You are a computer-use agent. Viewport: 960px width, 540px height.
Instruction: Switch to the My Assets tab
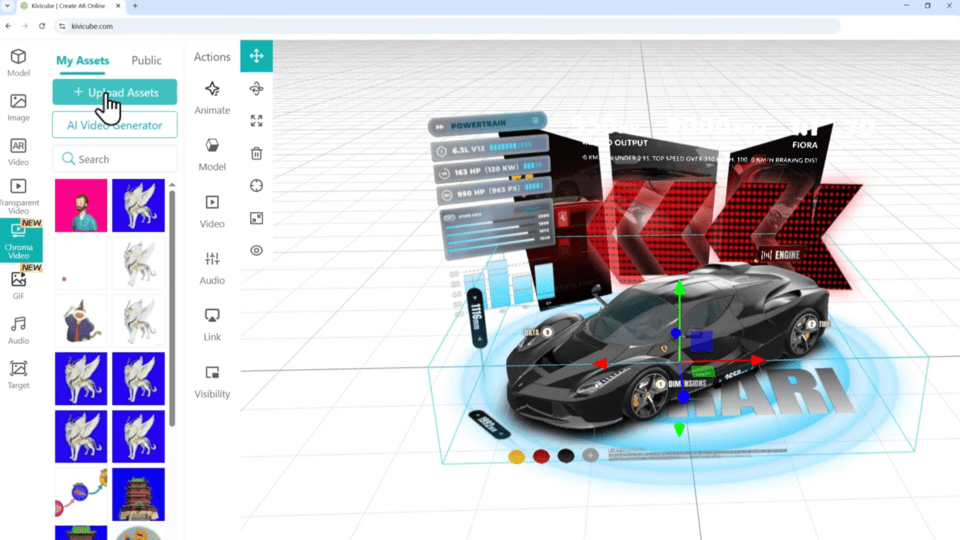tap(83, 60)
